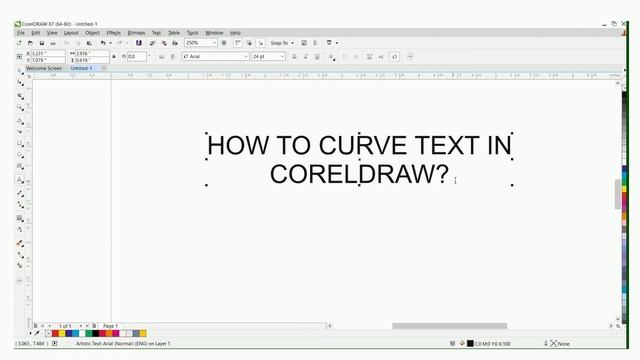
Task: Click the no-color X swatch
Action: point(48,333)
